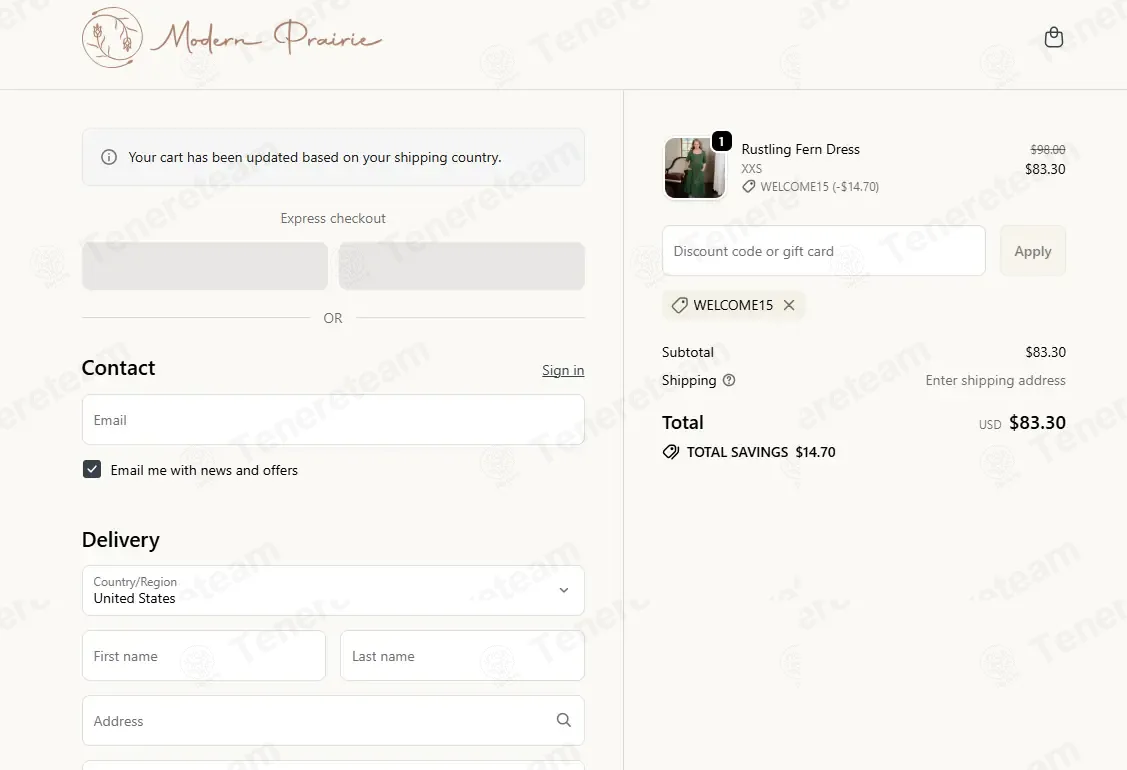1127x770 pixels.
Task: Open the Country/Region dropdown
Action: (x=333, y=590)
